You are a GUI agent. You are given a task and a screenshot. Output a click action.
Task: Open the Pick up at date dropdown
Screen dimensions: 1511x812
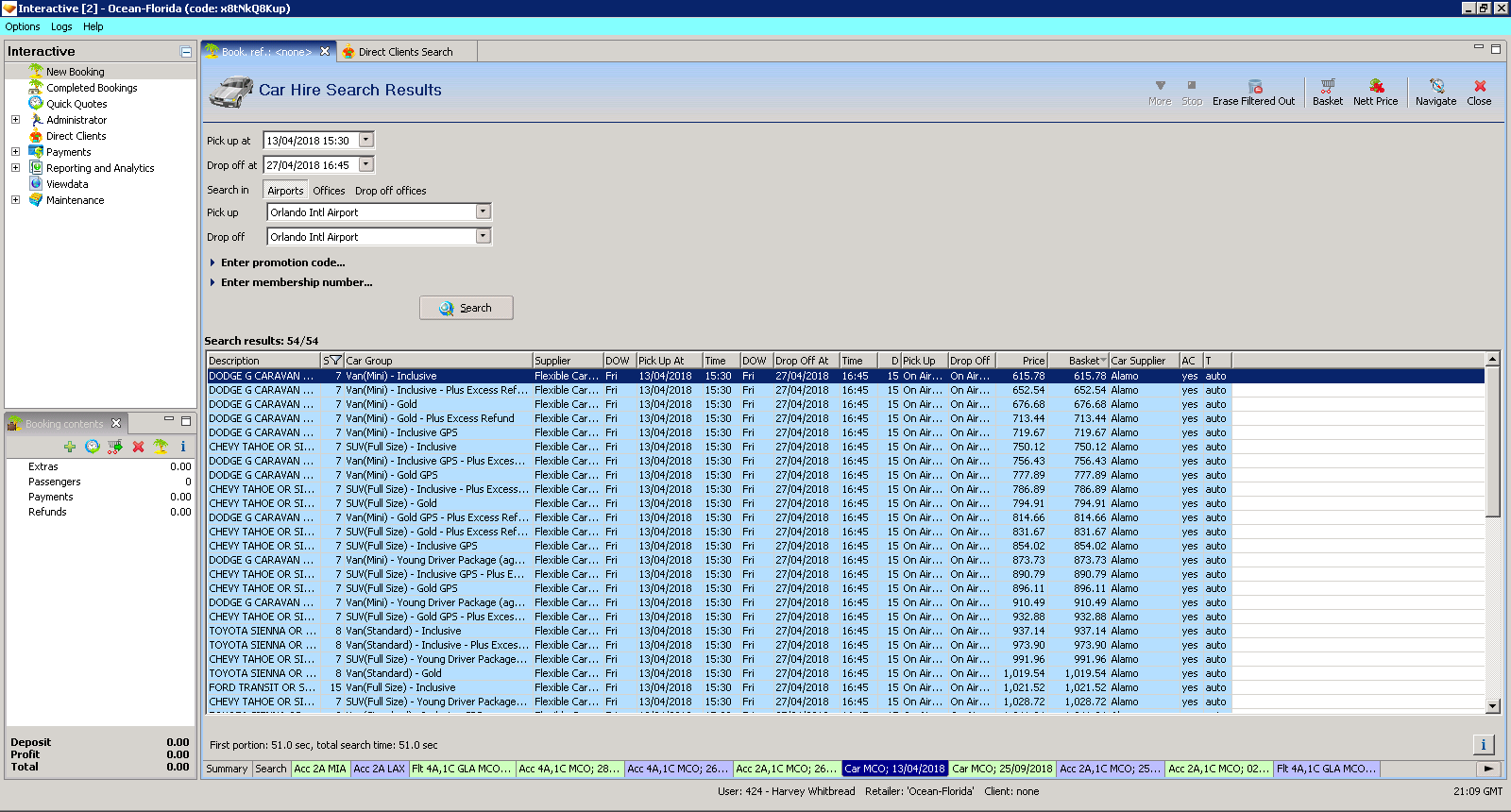(366, 141)
